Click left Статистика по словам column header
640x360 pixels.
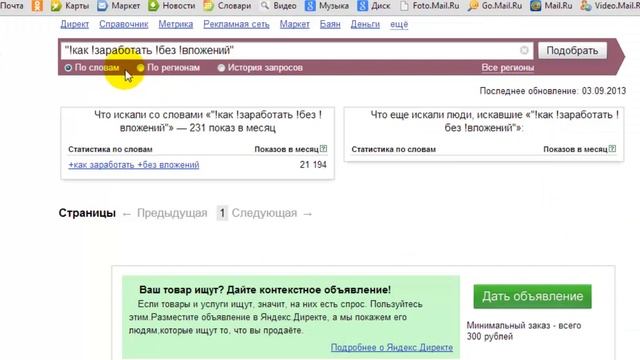(x=110, y=149)
